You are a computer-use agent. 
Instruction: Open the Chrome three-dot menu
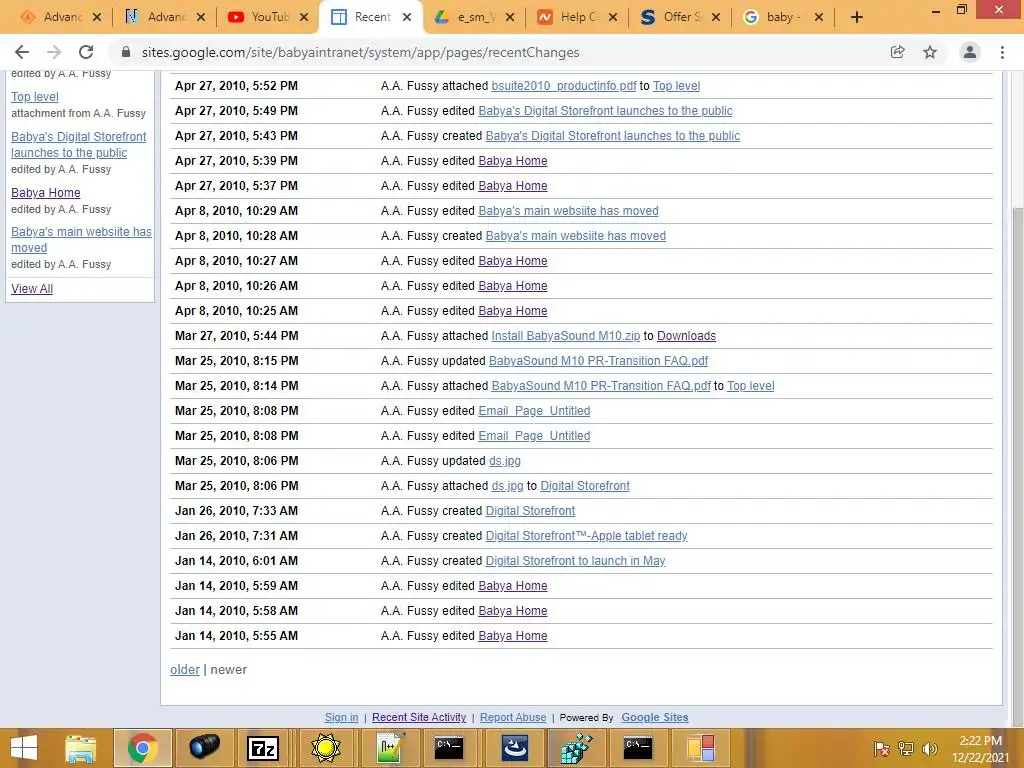coord(1002,52)
